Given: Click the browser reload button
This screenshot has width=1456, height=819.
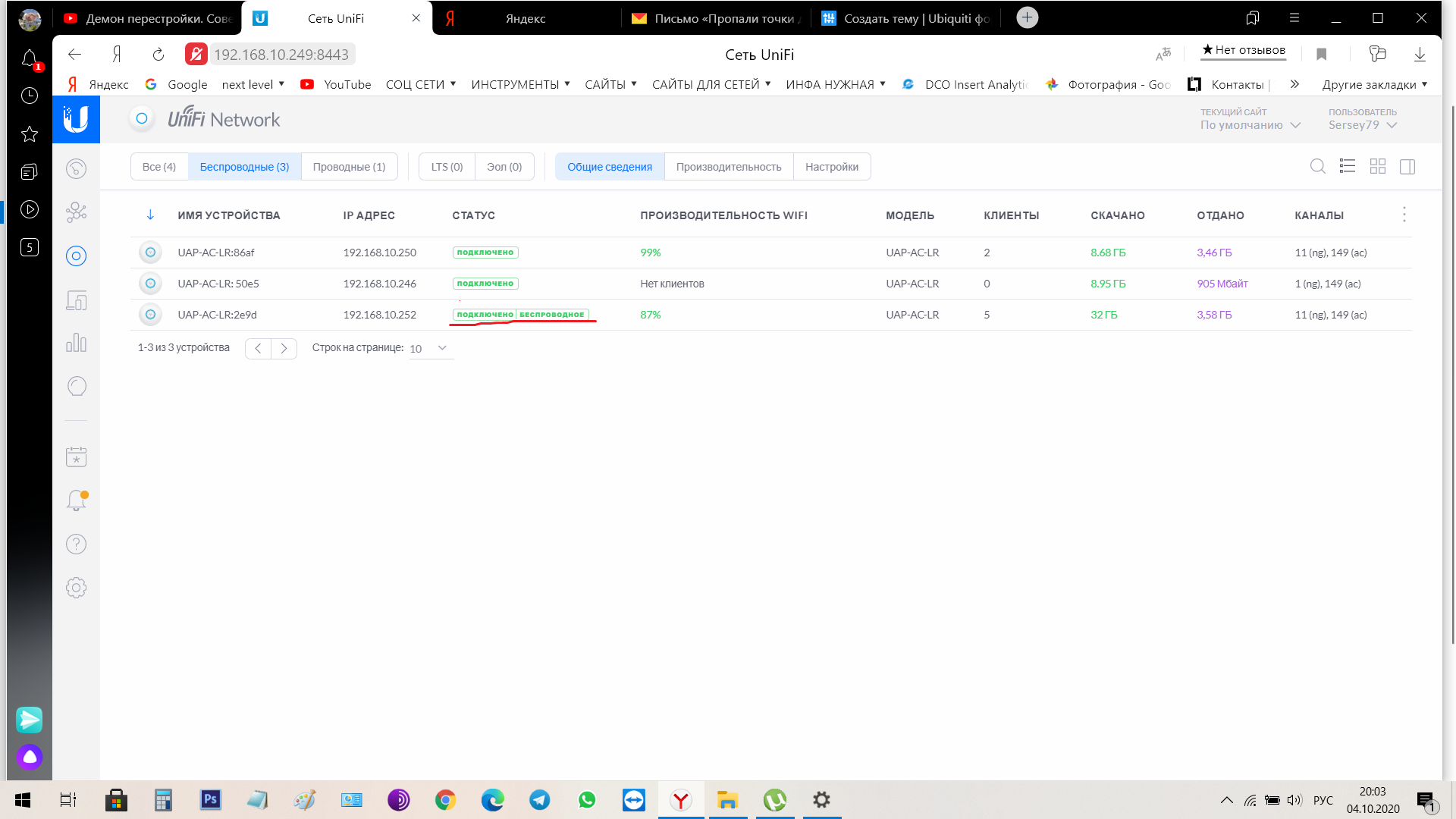Looking at the screenshot, I should coord(158,54).
